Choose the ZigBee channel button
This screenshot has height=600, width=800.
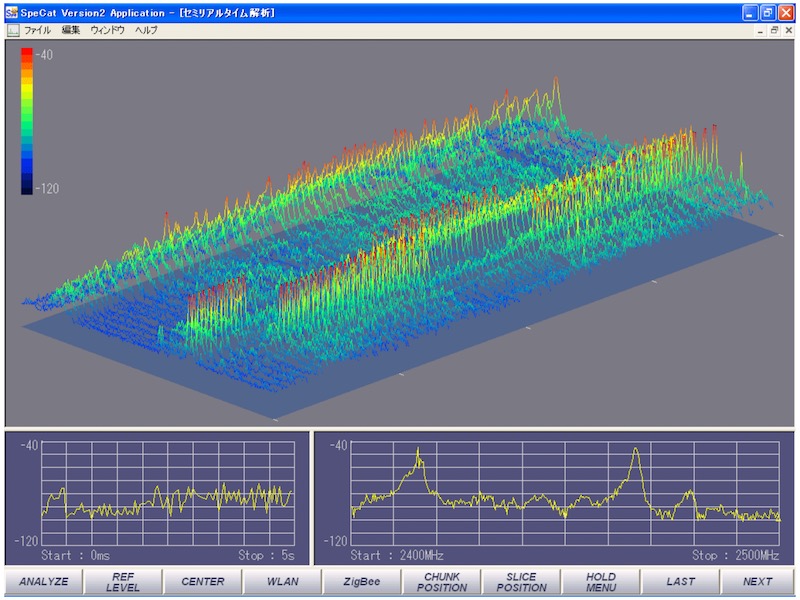pyautogui.click(x=362, y=582)
